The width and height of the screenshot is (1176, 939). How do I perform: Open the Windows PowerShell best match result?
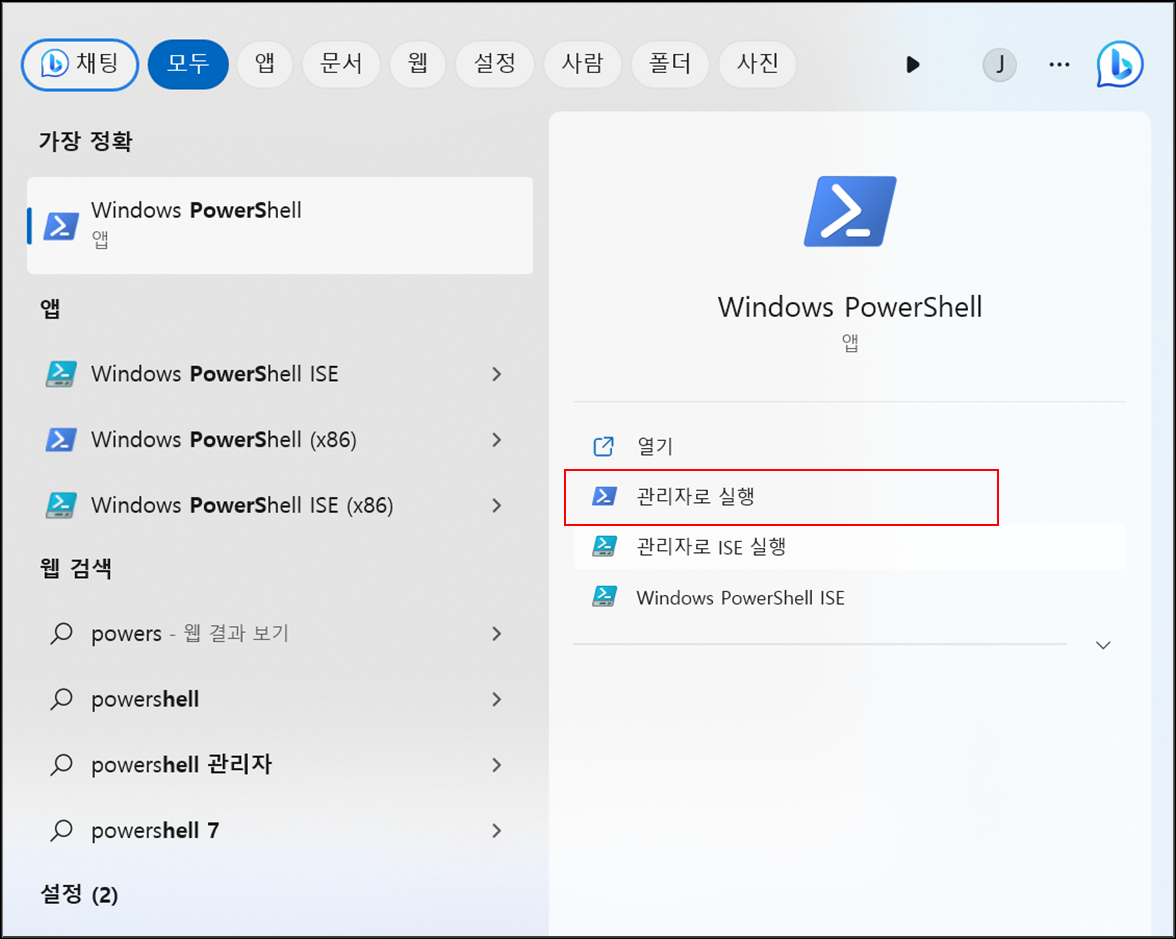(280, 226)
